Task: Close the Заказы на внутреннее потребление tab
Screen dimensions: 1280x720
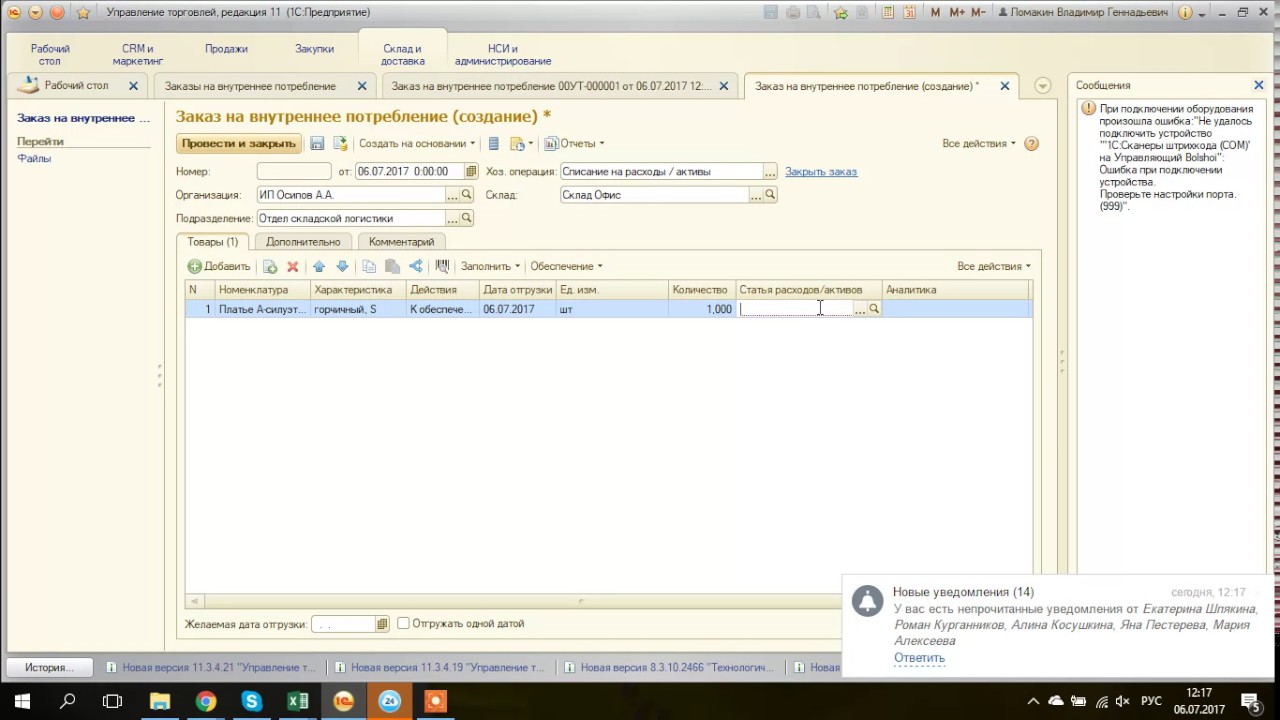Action: [x=362, y=86]
